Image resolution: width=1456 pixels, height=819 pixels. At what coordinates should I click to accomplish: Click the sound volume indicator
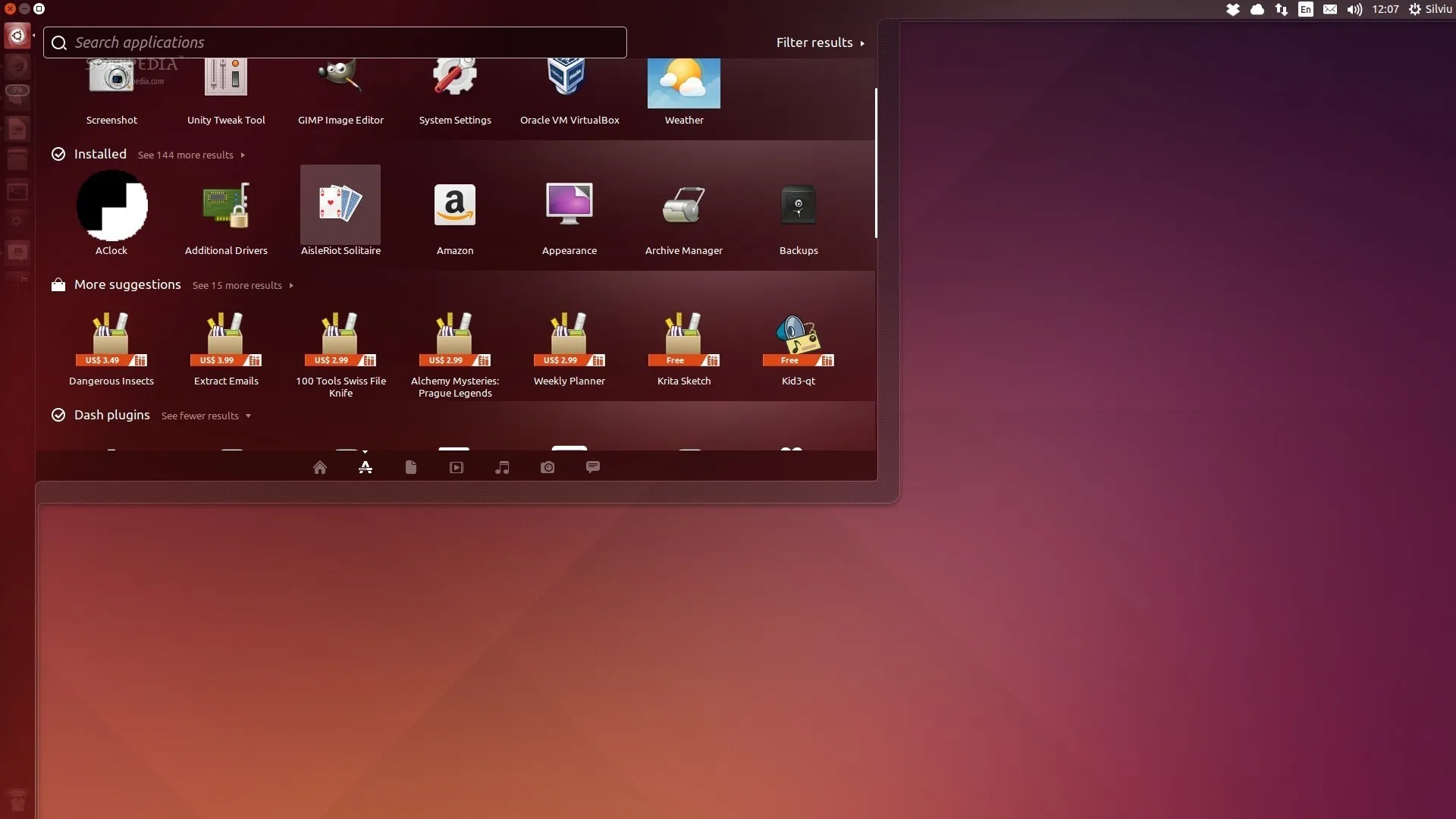[1354, 9]
